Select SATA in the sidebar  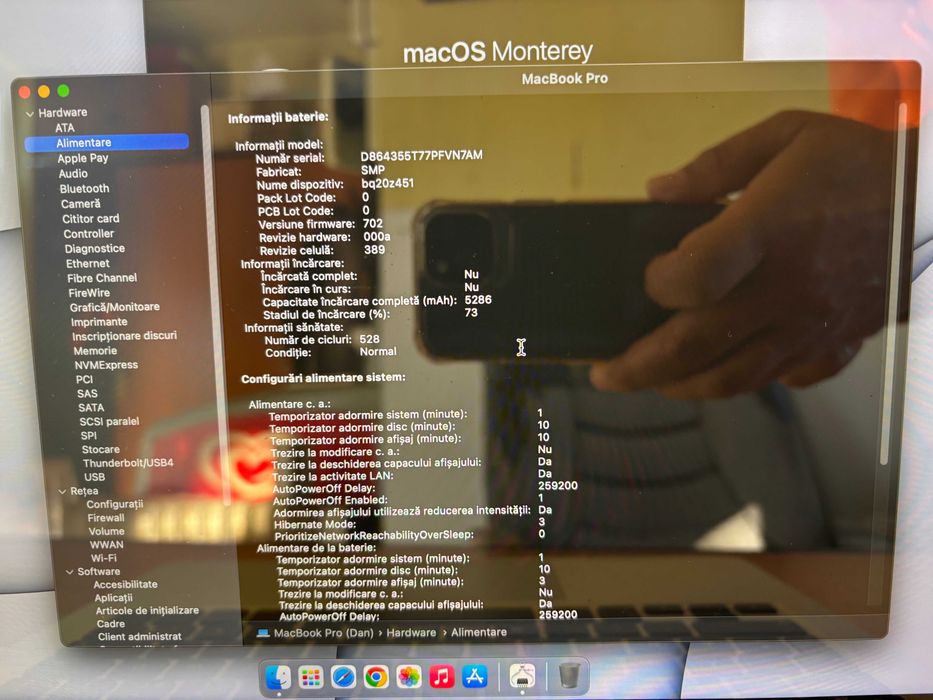pyautogui.click(x=91, y=408)
